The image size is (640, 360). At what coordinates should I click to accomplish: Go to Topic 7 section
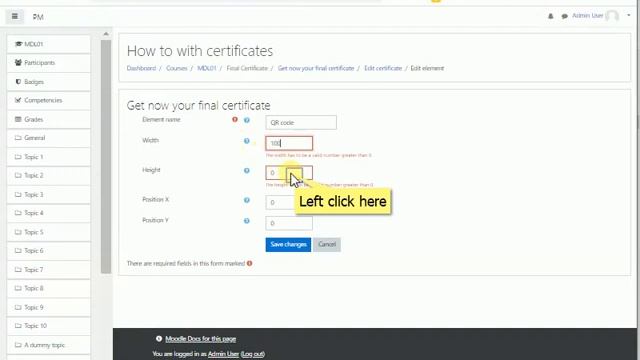49,270
